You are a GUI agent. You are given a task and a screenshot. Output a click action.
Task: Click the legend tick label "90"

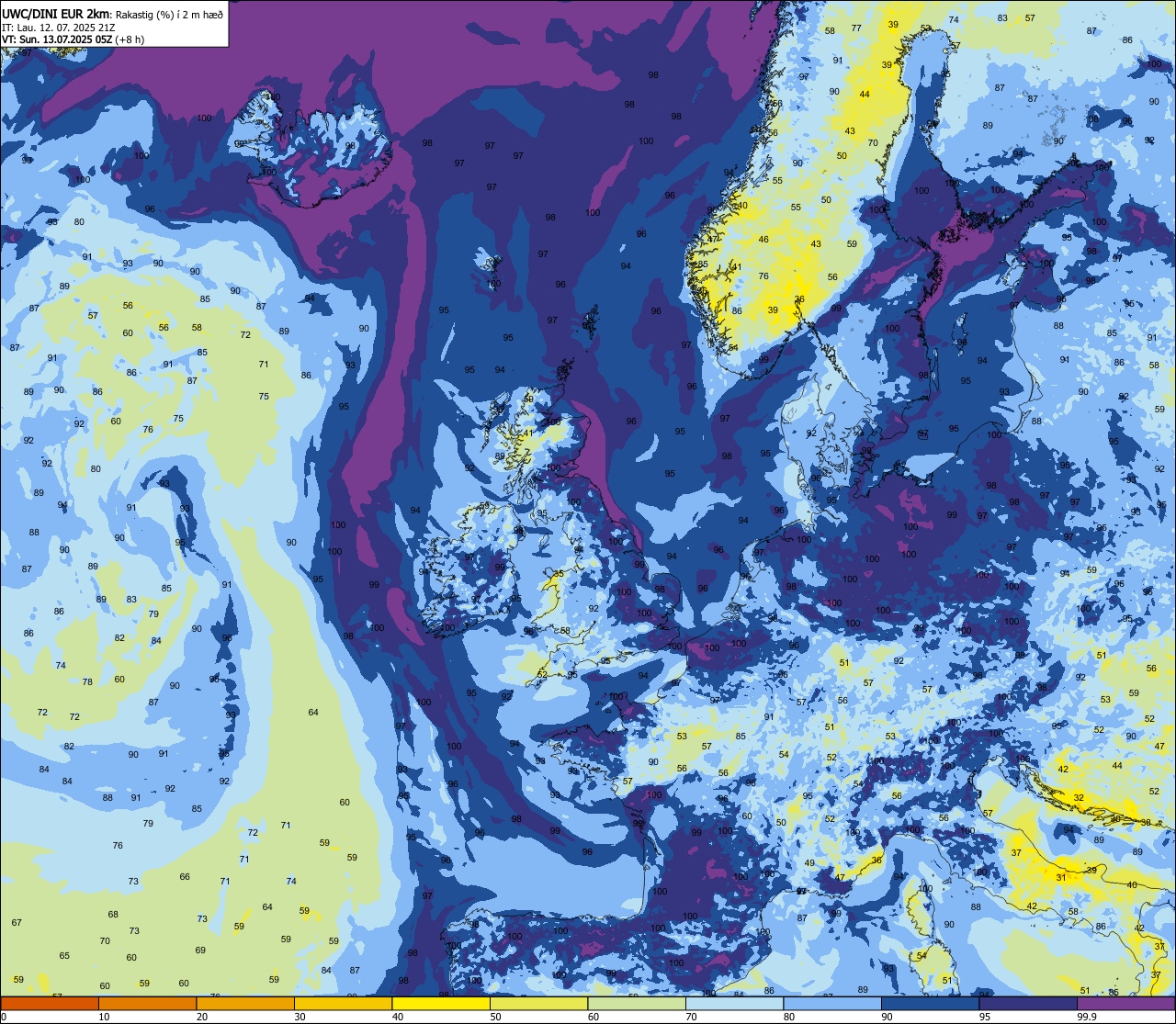pos(887,1017)
